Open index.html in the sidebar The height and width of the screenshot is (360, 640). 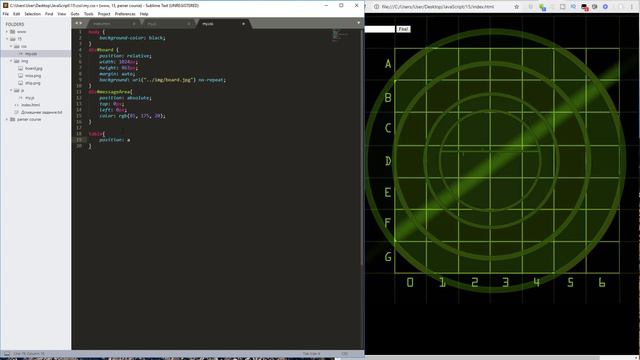pos(30,105)
